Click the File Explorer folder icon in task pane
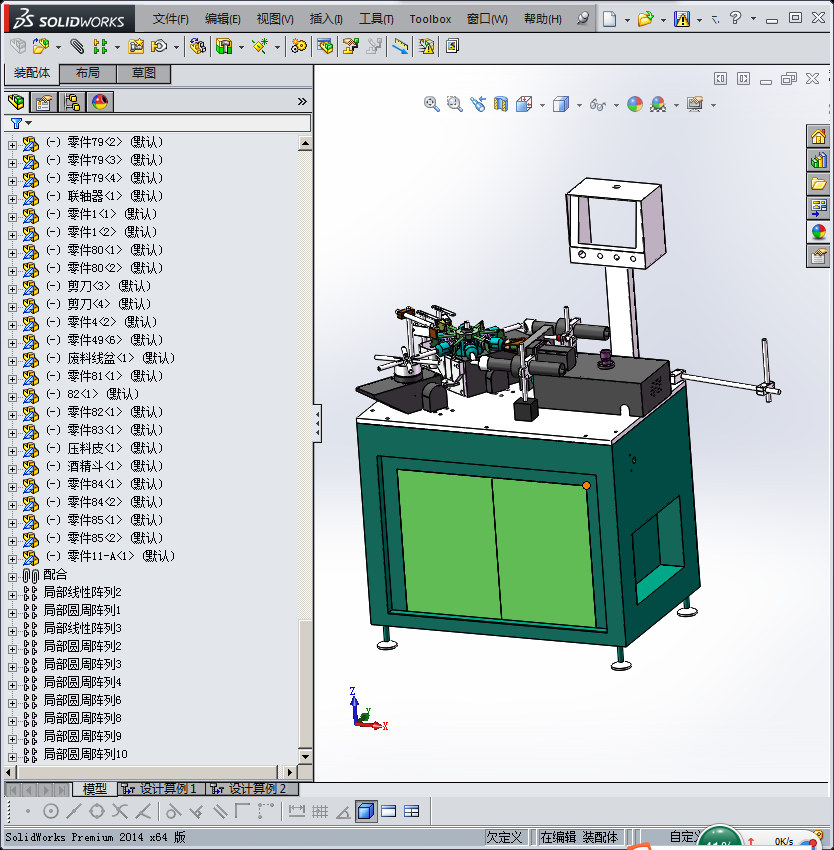The image size is (834, 850). pyautogui.click(x=818, y=183)
